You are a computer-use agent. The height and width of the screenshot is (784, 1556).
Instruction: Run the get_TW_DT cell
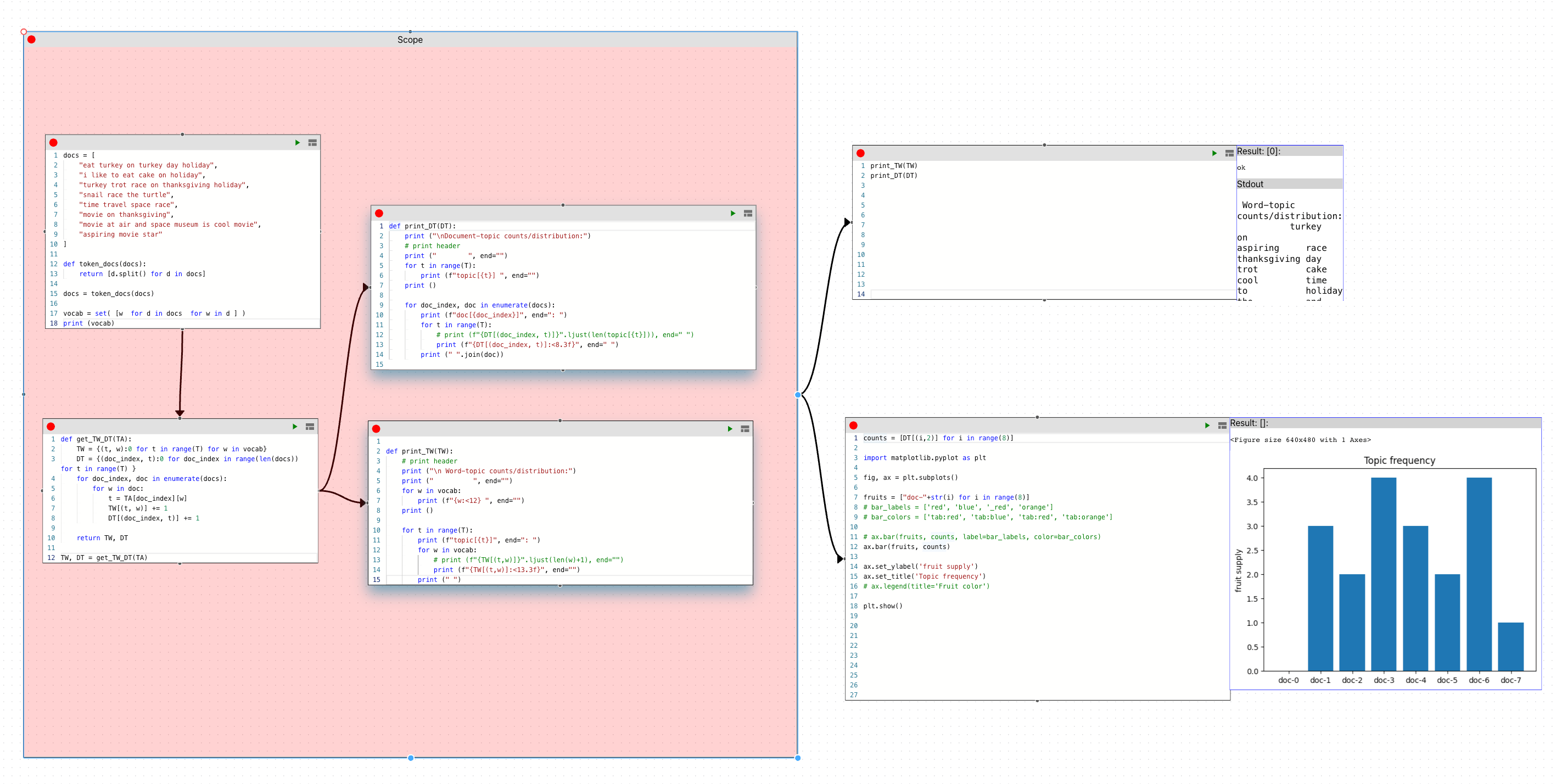coord(295,427)
